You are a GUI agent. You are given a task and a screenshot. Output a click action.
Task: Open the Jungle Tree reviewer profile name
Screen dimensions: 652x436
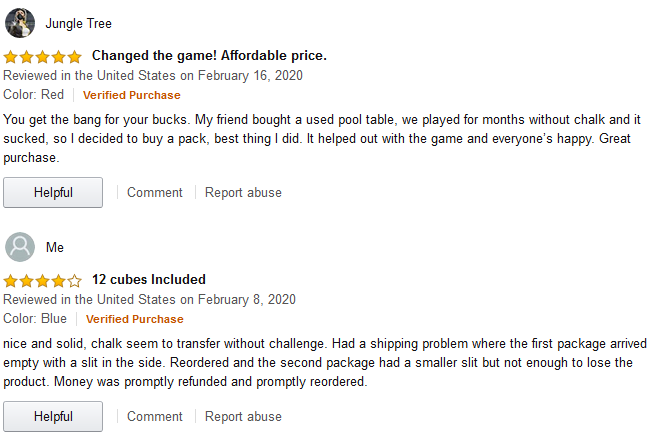click(79, 23)
